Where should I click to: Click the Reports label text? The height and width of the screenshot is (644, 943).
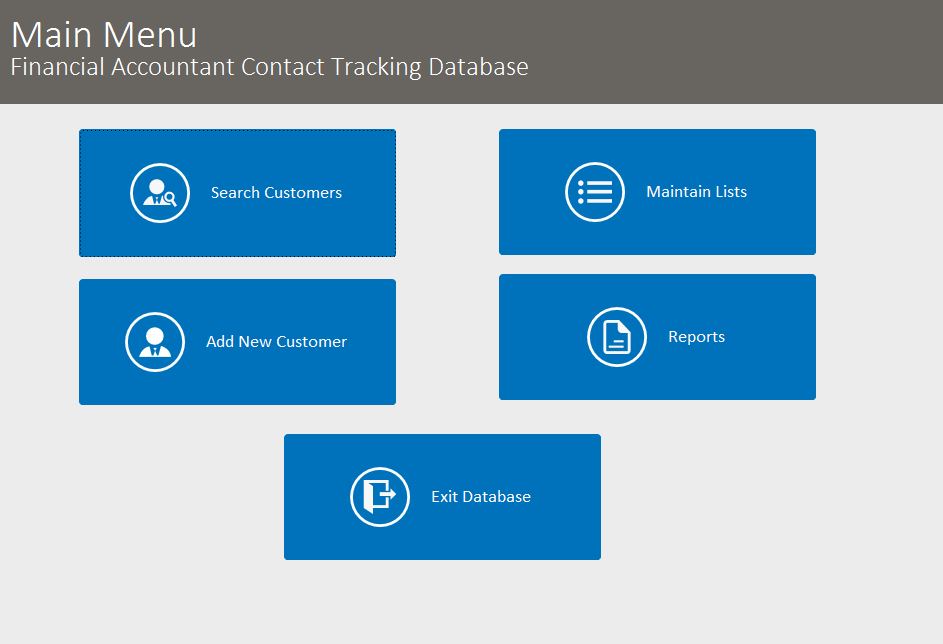[x=697, y=337]
